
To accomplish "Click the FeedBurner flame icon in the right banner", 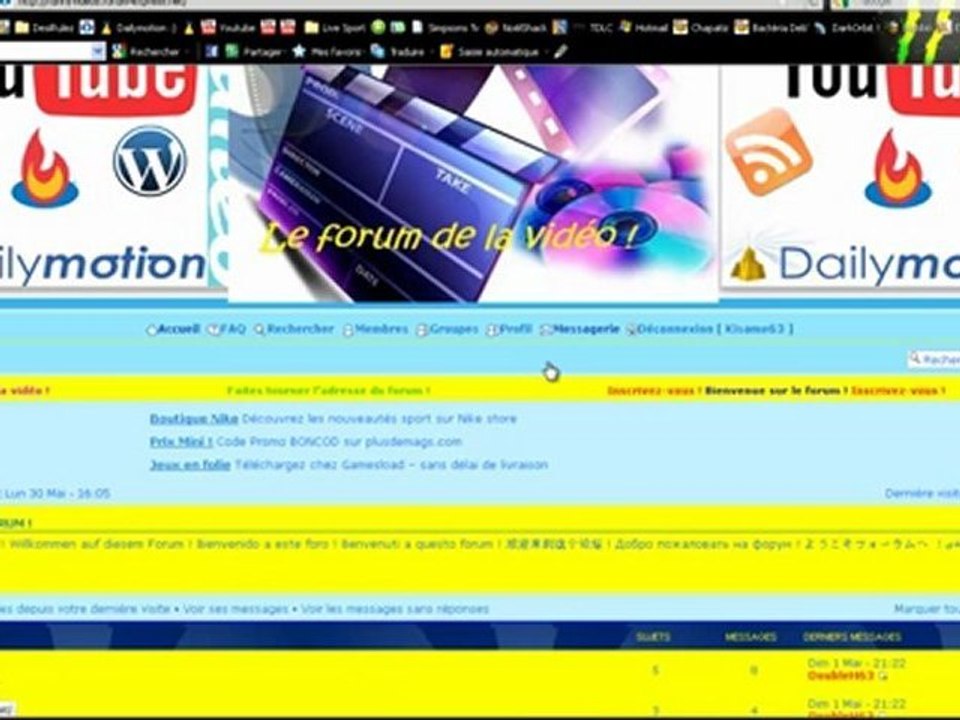I will (x=897, y=170).
